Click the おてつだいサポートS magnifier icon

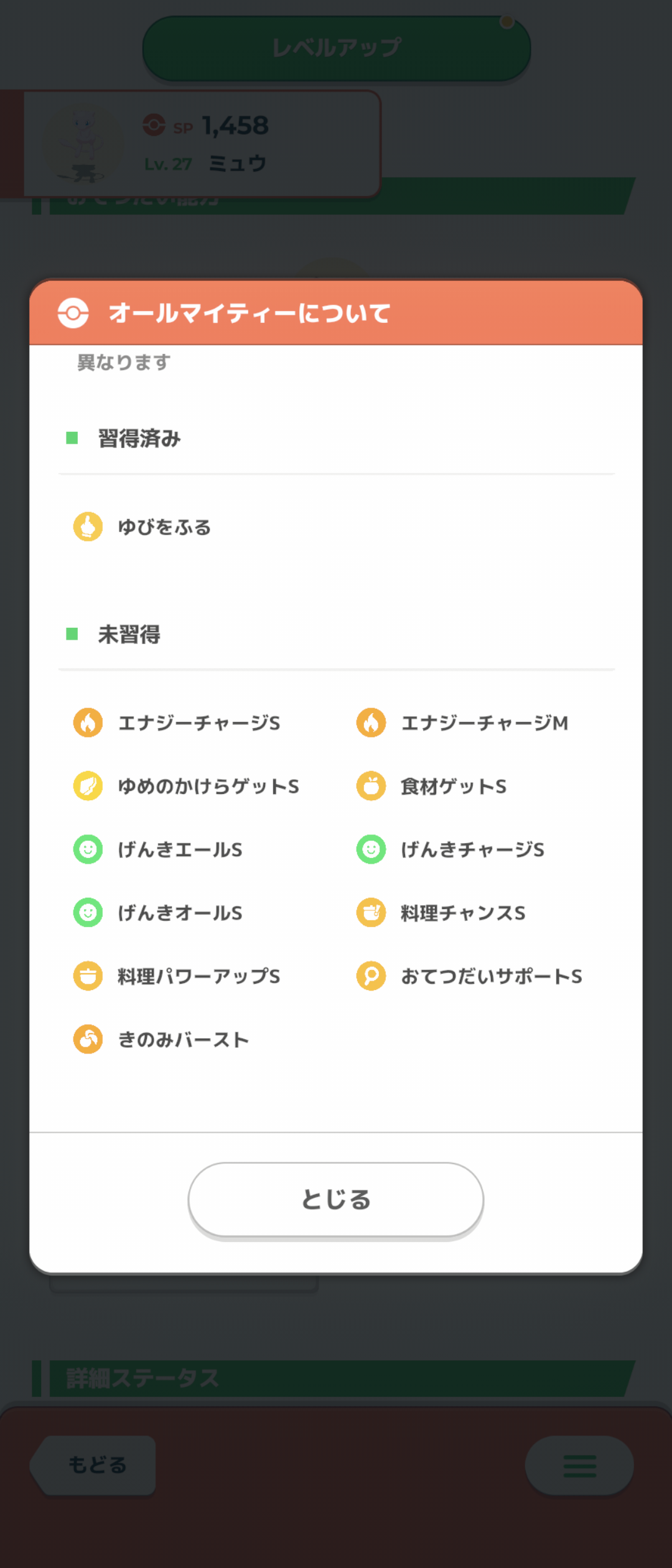371,976
